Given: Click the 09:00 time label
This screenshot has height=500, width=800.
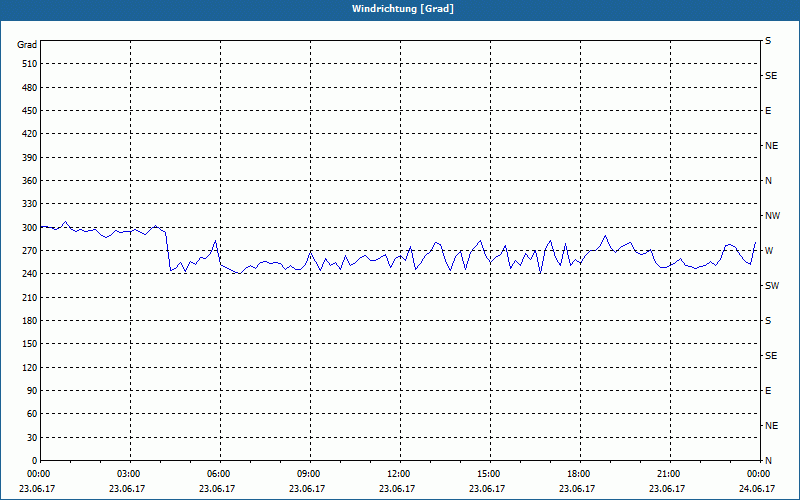Looking at the screenshot, I should (x=307, y=474).
